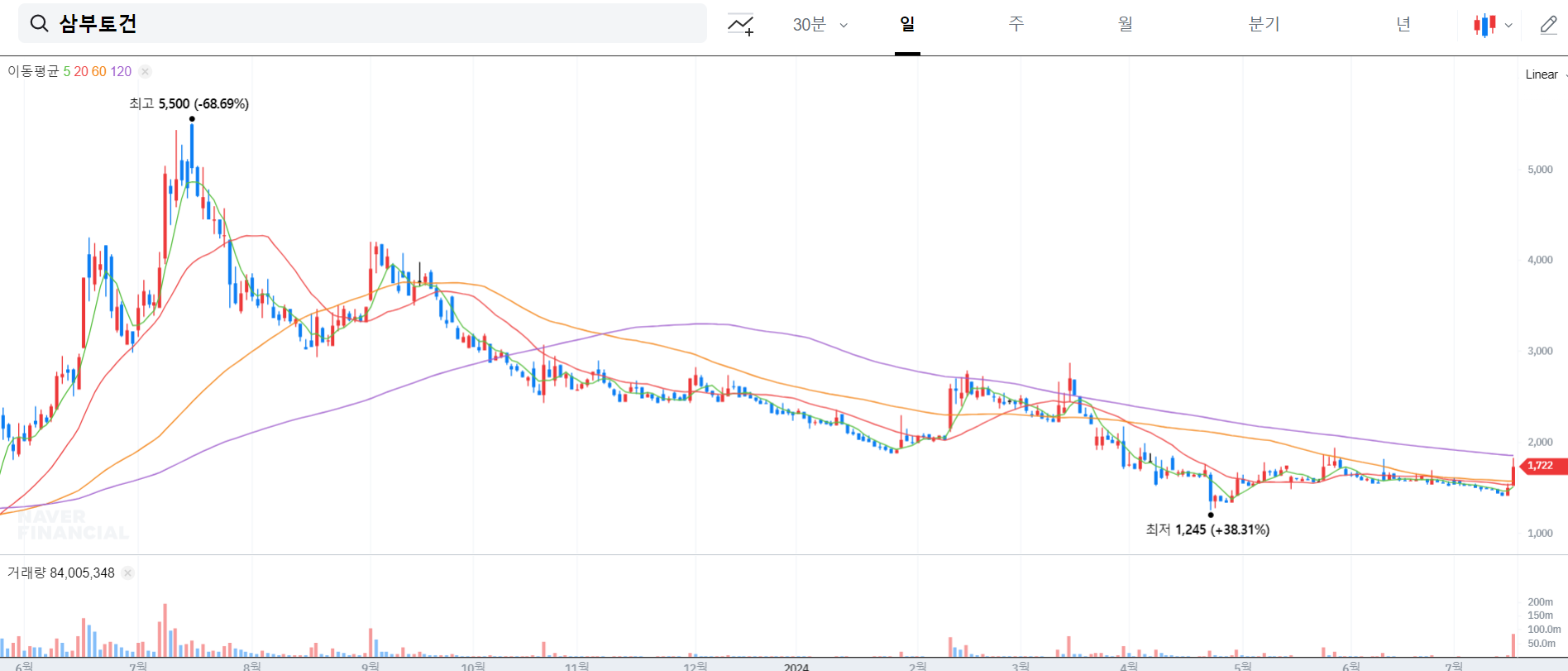
Task: Remove the 이동평균 moving average indicator
Action: 145,72
